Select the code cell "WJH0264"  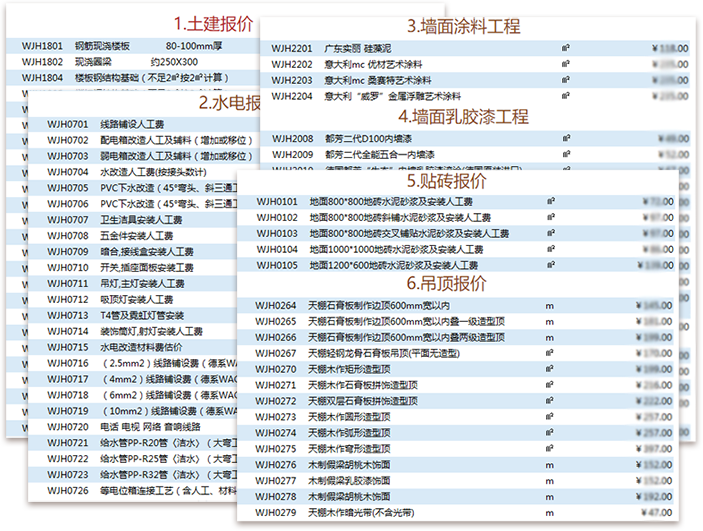(276, 306)
